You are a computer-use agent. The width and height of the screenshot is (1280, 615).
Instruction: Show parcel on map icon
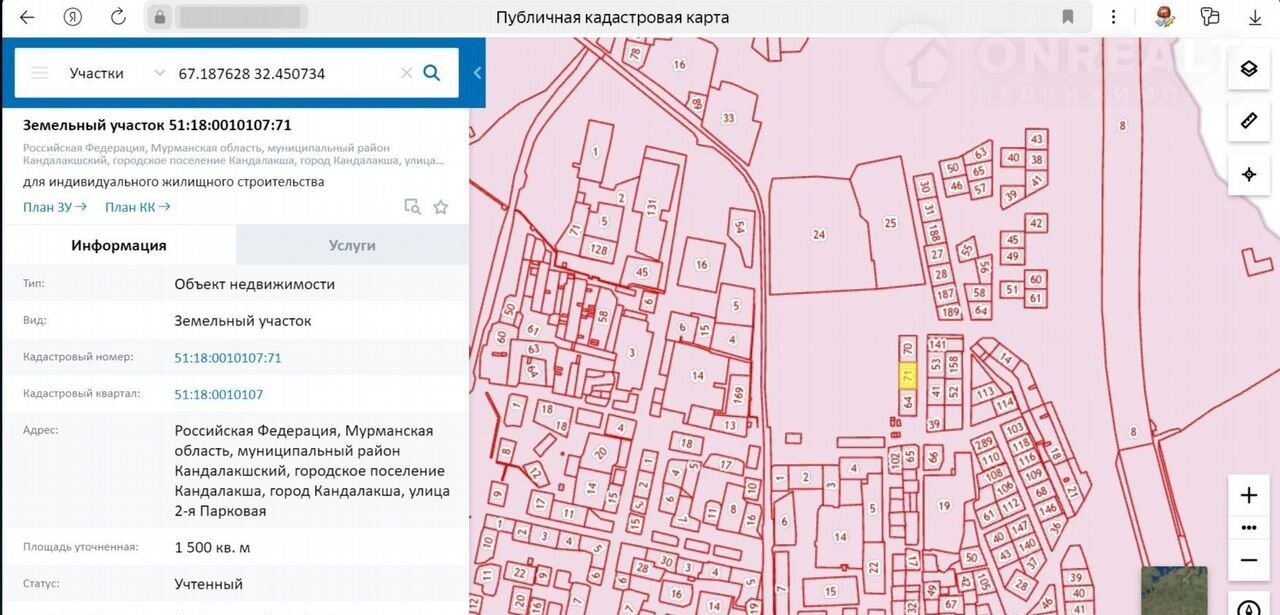click(412, 207)
